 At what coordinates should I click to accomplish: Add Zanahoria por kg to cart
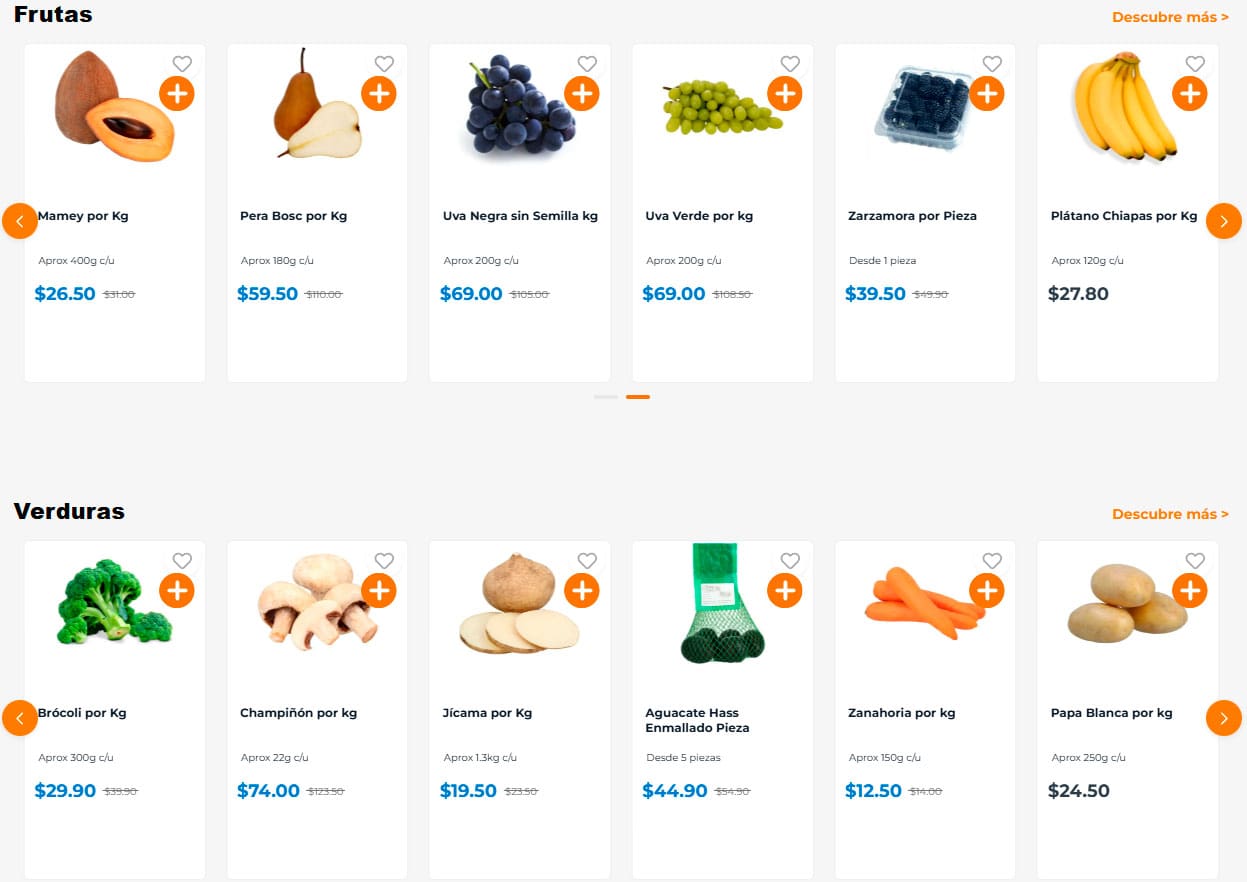coord(987,591)
